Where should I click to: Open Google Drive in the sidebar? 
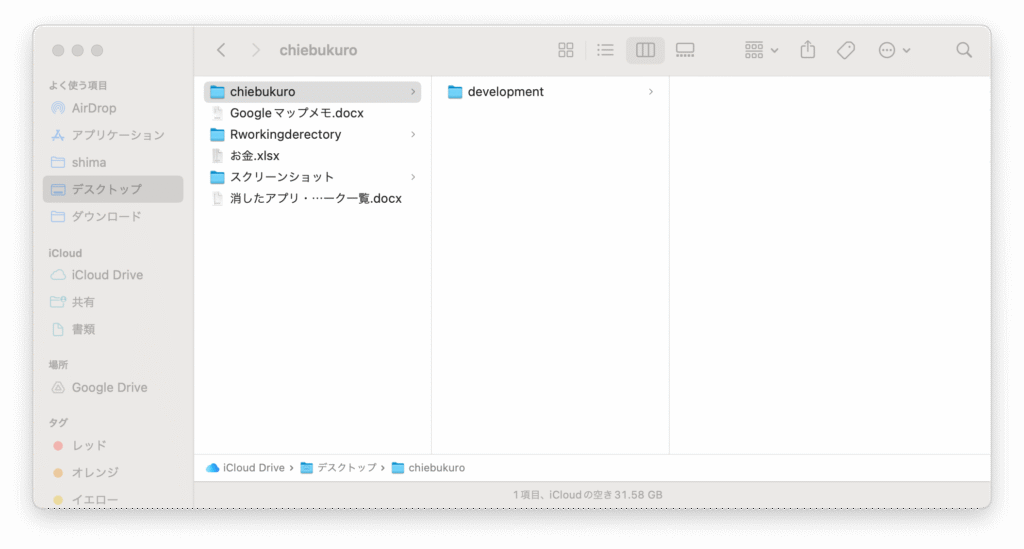tap(112, 388)
